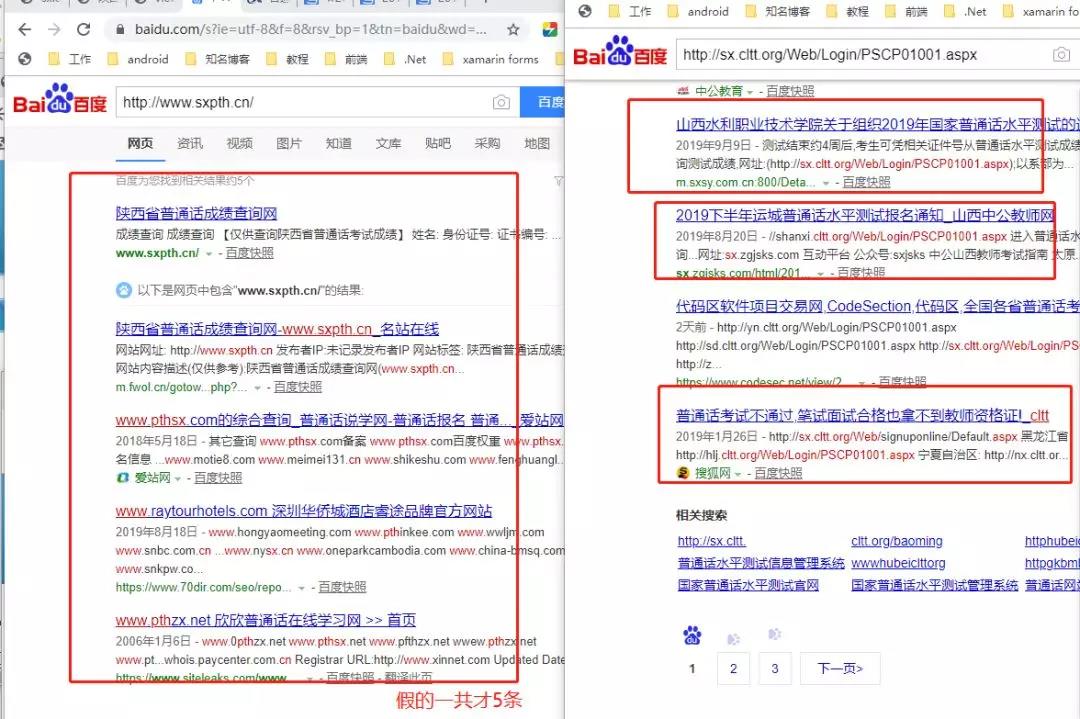1080x719 pixels.
Task: Expand the 搜狐网 source dropdown arrow
Action: [x=738, y=474]
